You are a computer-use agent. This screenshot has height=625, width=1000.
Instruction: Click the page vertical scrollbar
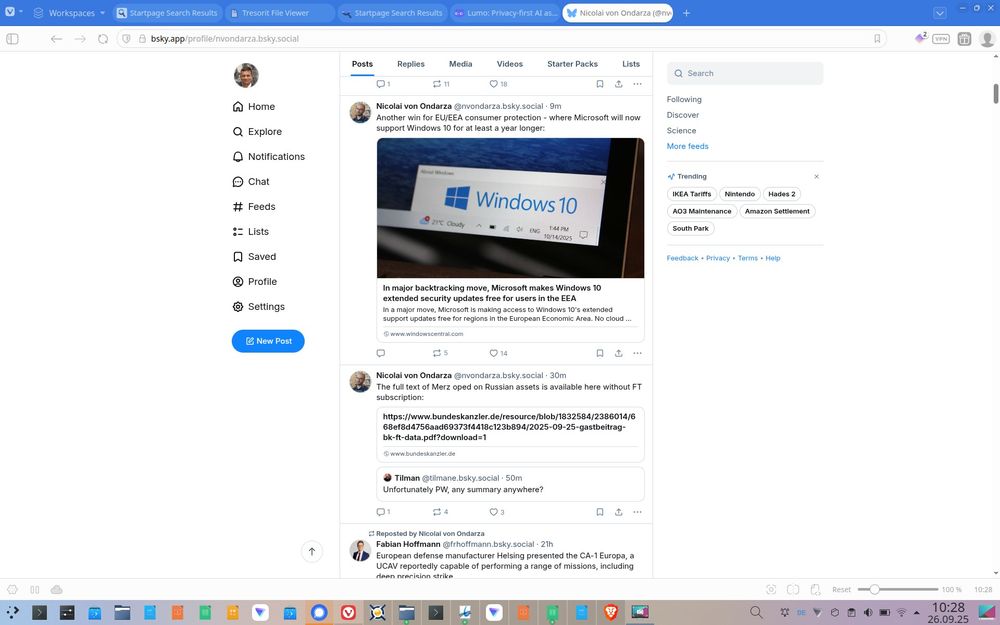(x=996, y=93)
